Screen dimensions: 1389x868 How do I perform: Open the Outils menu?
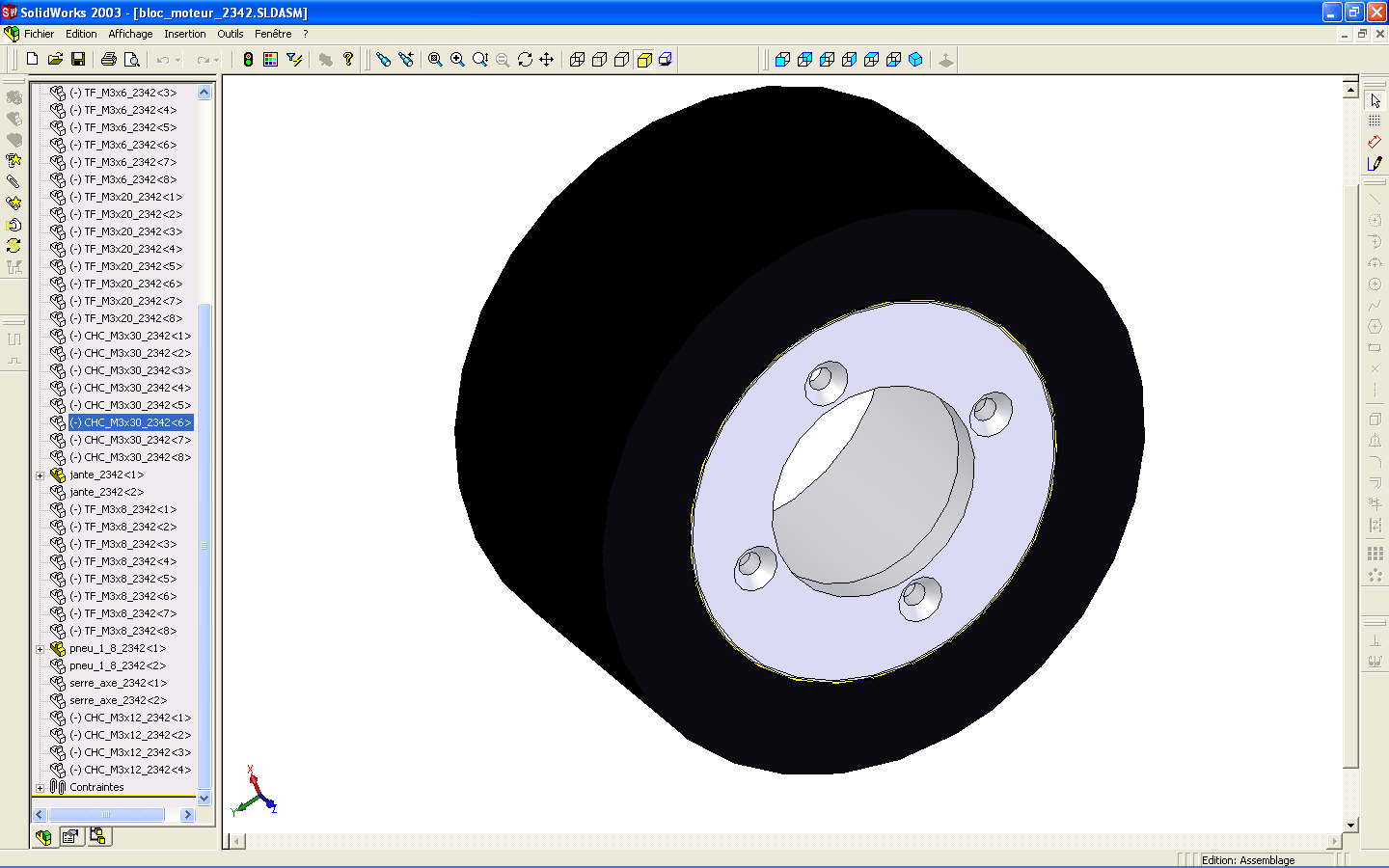point(230,34)
